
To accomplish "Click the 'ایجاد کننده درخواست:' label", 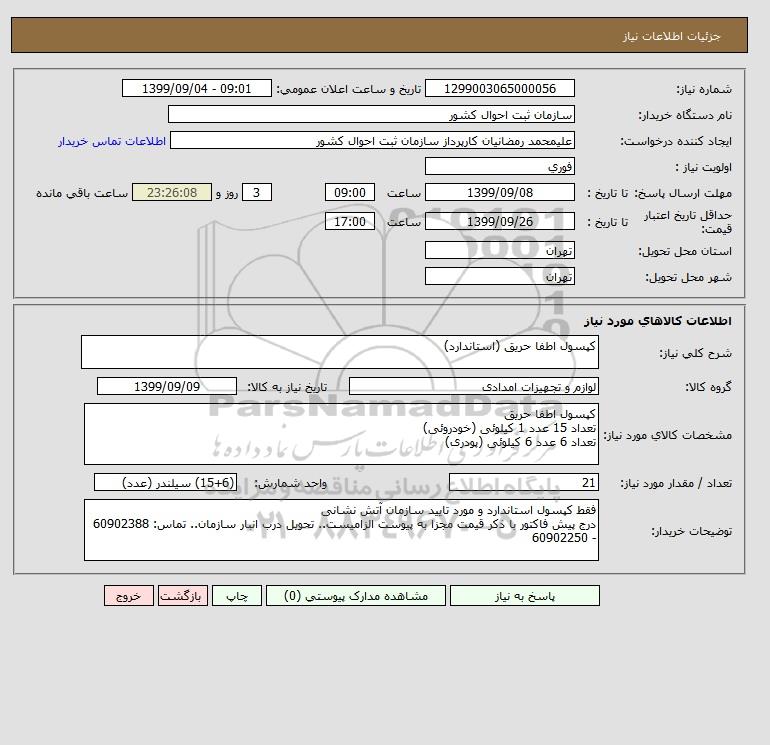I will tap(676, 141).
